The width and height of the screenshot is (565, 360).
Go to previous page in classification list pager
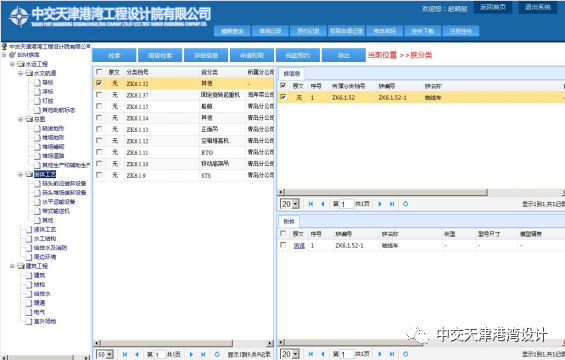137,355
